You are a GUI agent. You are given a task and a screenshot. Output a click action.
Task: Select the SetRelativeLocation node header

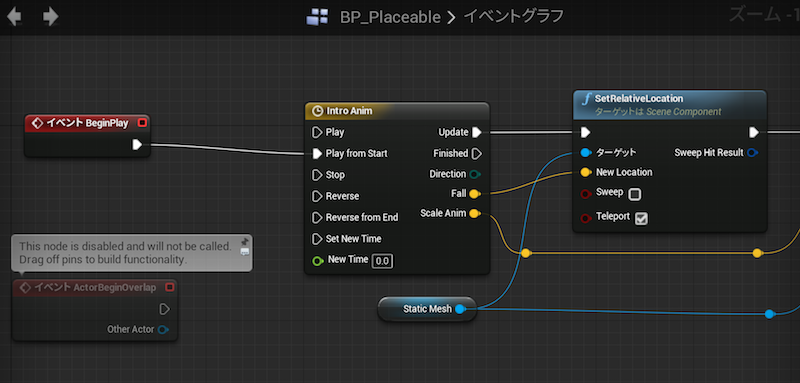[670, 104]
